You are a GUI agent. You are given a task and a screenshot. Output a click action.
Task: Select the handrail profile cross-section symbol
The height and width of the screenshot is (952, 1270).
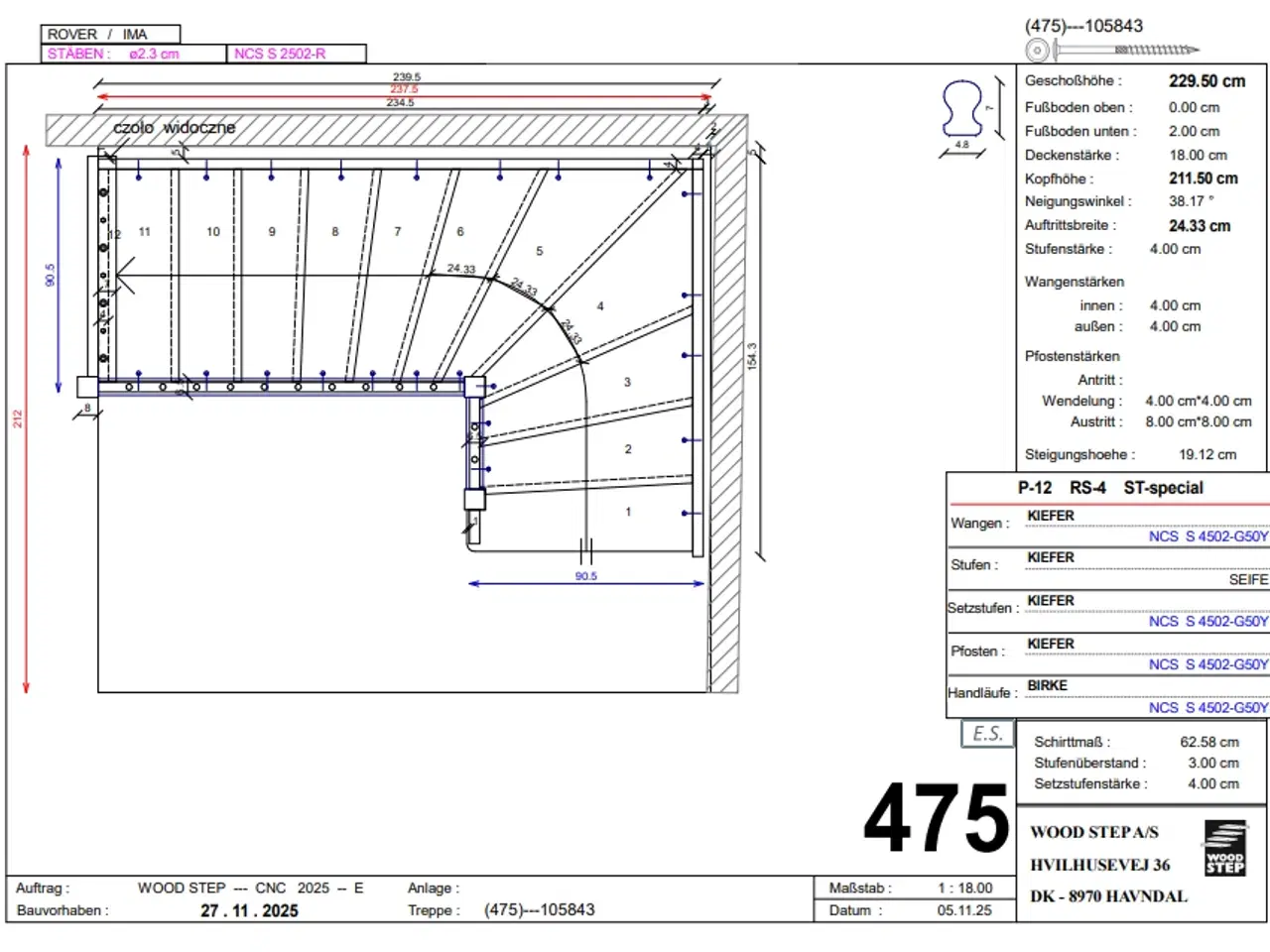point(960,109)
